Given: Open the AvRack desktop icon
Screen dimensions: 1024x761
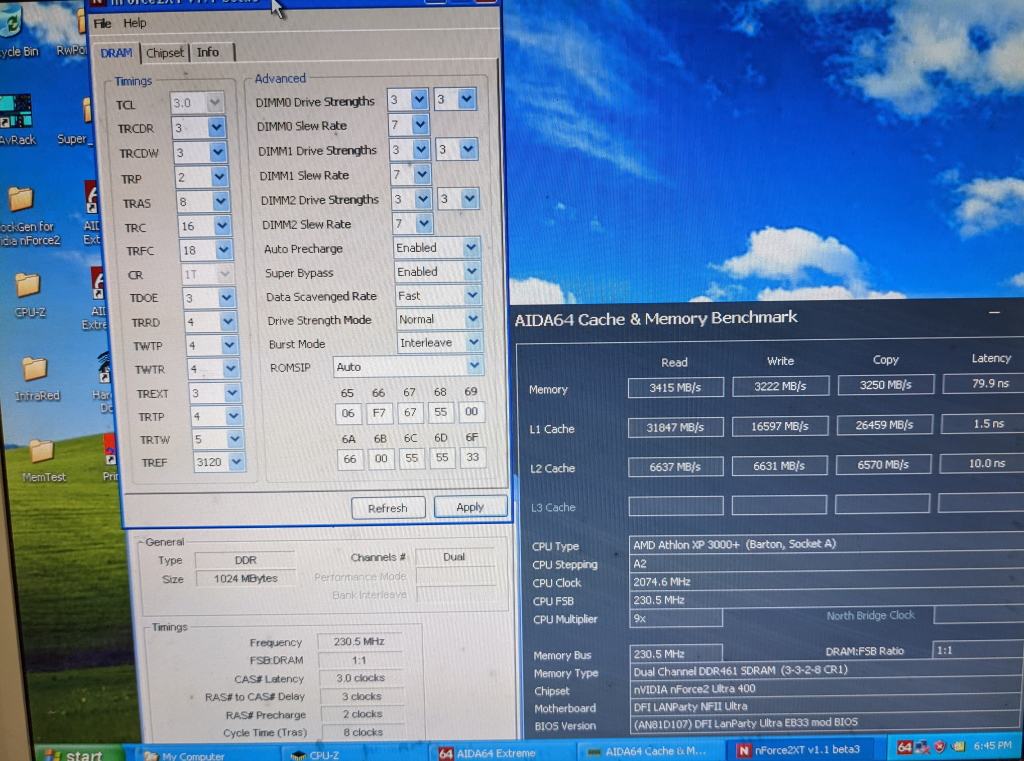Looking at the screenshot, I should pyautogui.click(x=16, y=120).
